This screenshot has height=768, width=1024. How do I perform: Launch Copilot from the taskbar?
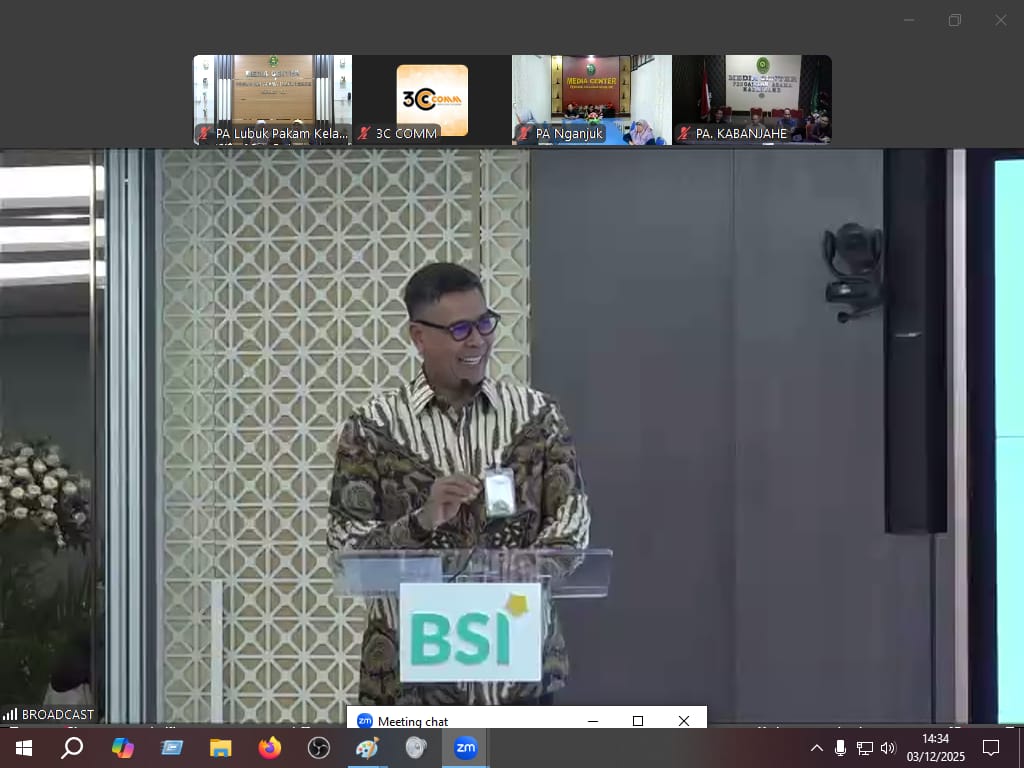pos(123,748)
